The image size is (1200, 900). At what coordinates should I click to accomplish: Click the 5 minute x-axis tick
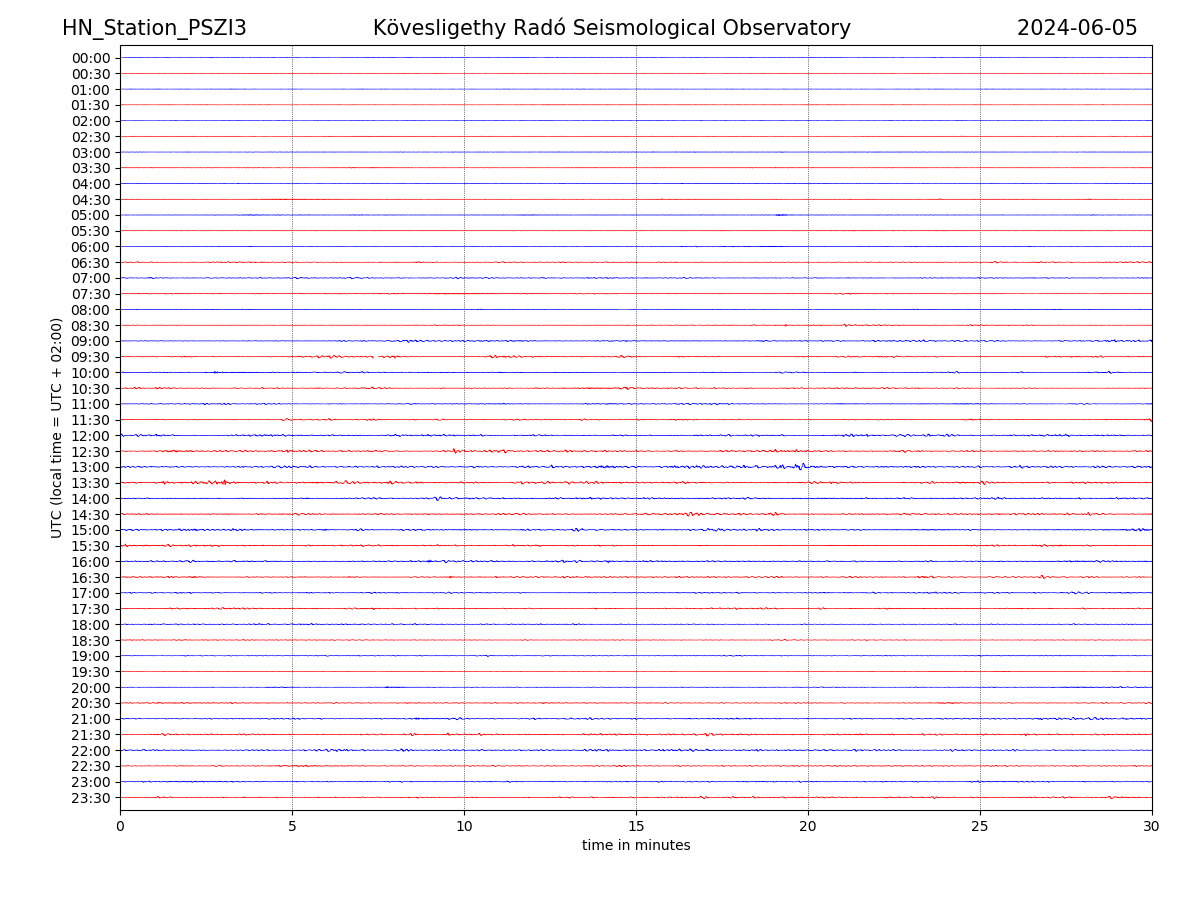(292, 826)
